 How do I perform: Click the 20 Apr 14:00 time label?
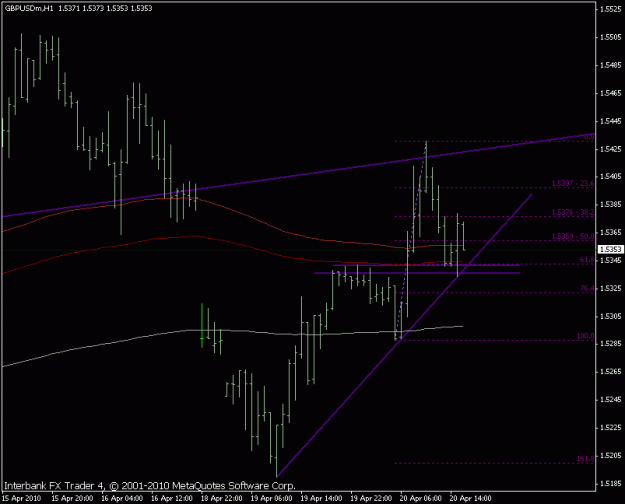(x=471, y=498)
